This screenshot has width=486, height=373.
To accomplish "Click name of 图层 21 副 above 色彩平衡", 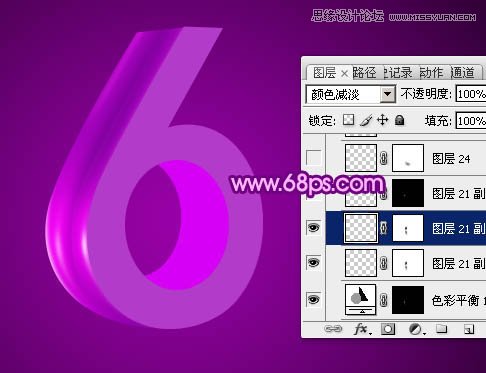I will pyautogui.click(x=459, y=263).
